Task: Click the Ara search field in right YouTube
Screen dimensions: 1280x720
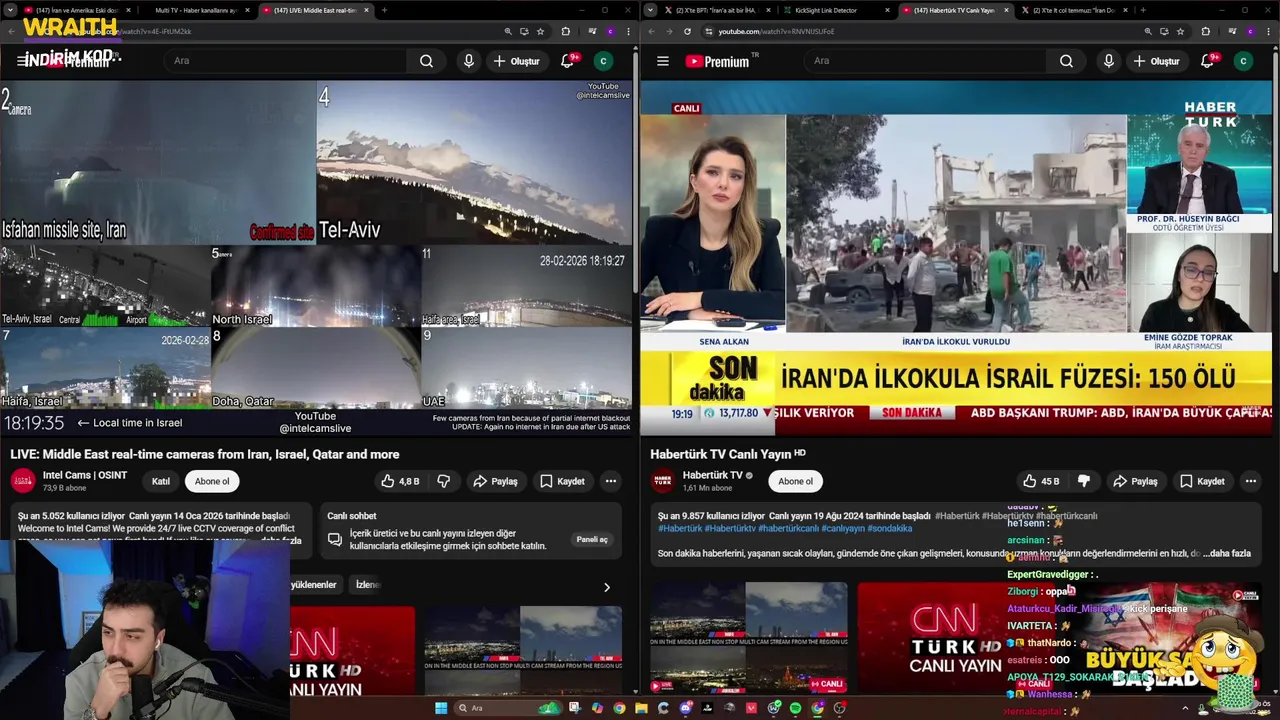Action: [x=925, y=61]
